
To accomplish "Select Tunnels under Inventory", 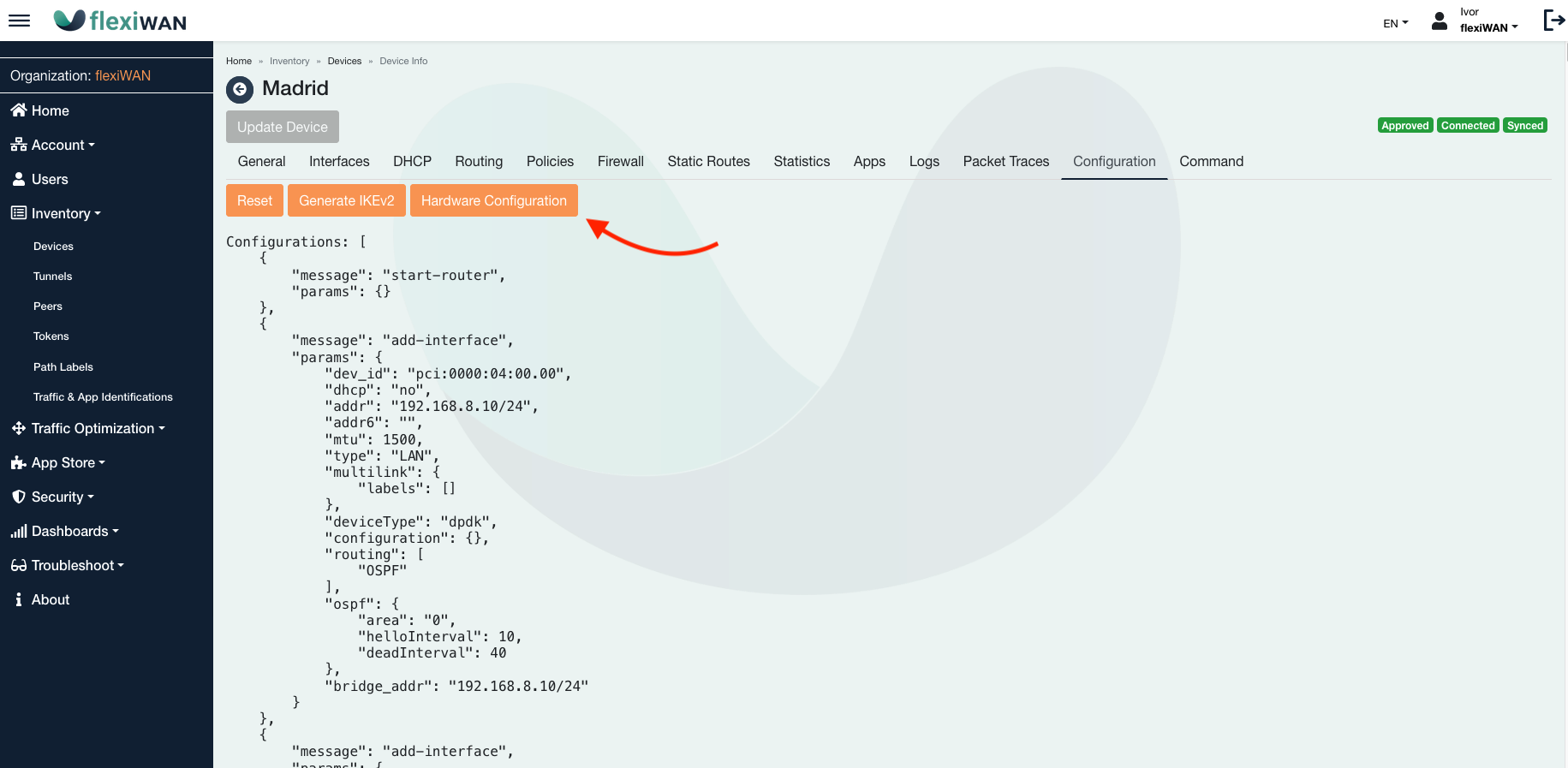I will pos(52,276).
